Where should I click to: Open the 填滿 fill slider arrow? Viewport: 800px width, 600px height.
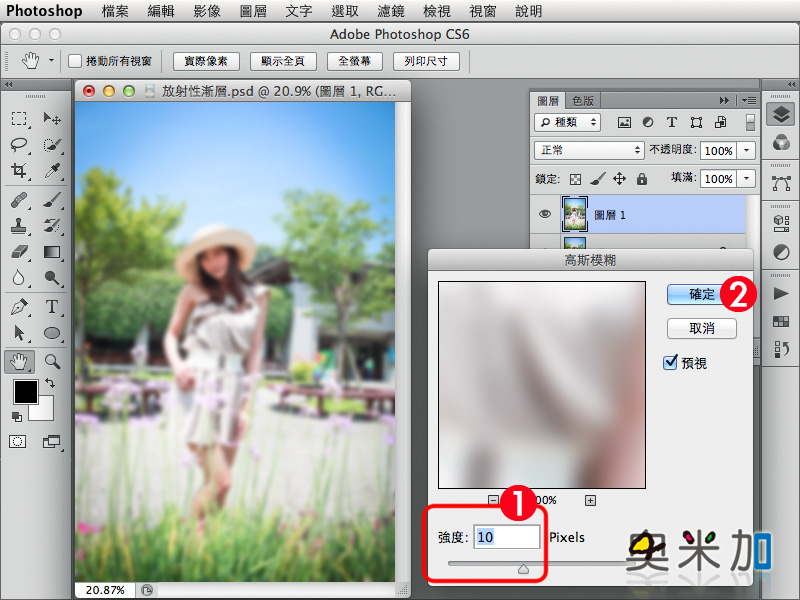pos(746,179)
